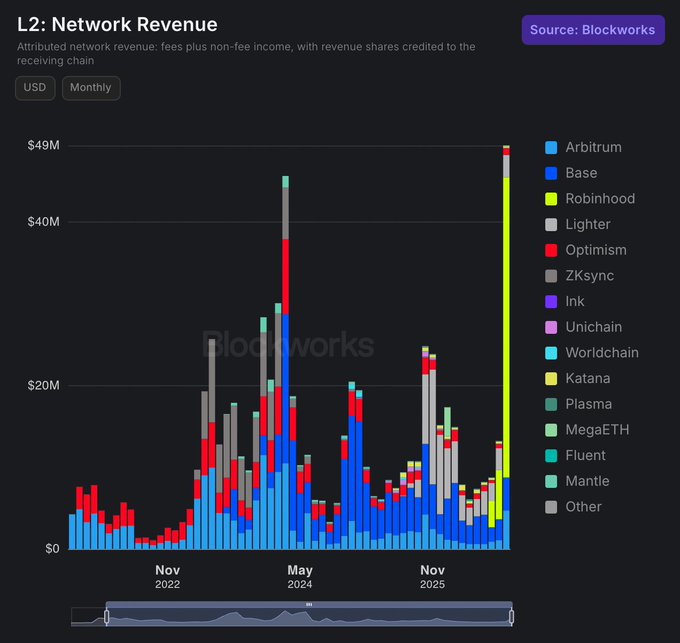
Task: Click the Other legend swatch
Action: (551, 507)
